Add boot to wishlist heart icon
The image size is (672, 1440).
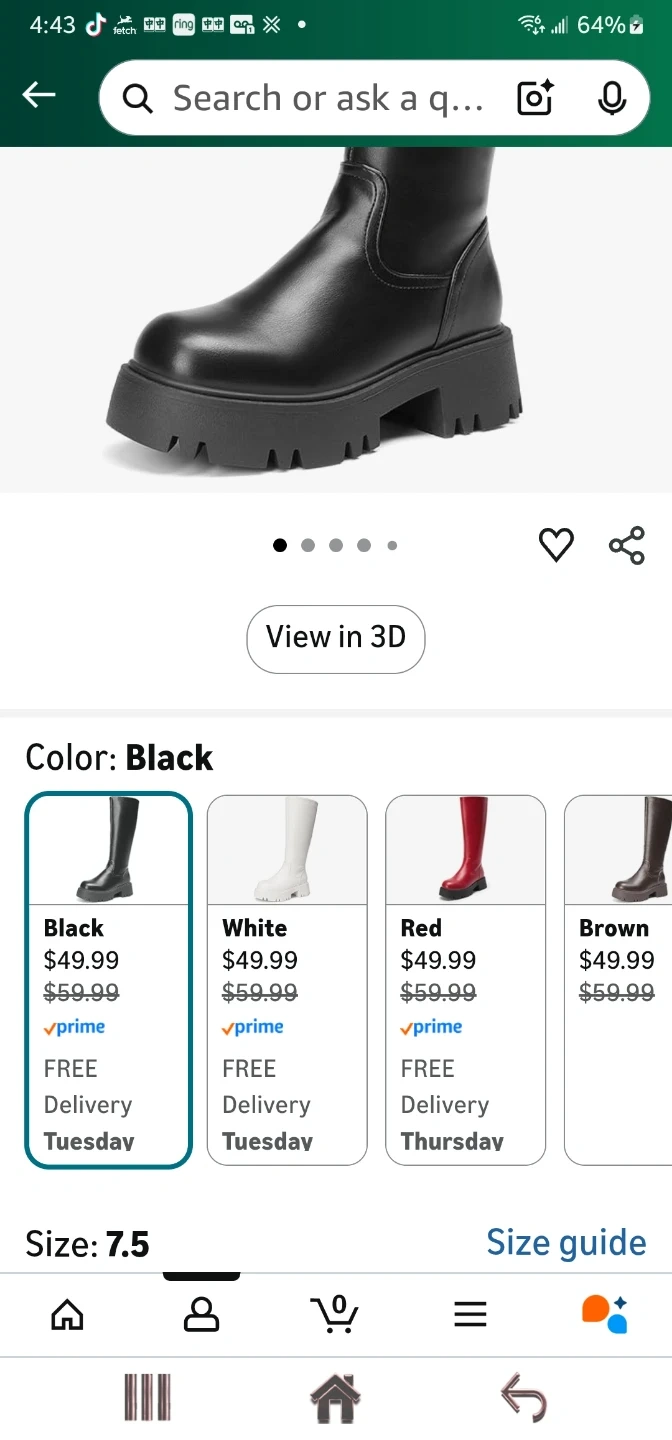[x=556, y=545]
